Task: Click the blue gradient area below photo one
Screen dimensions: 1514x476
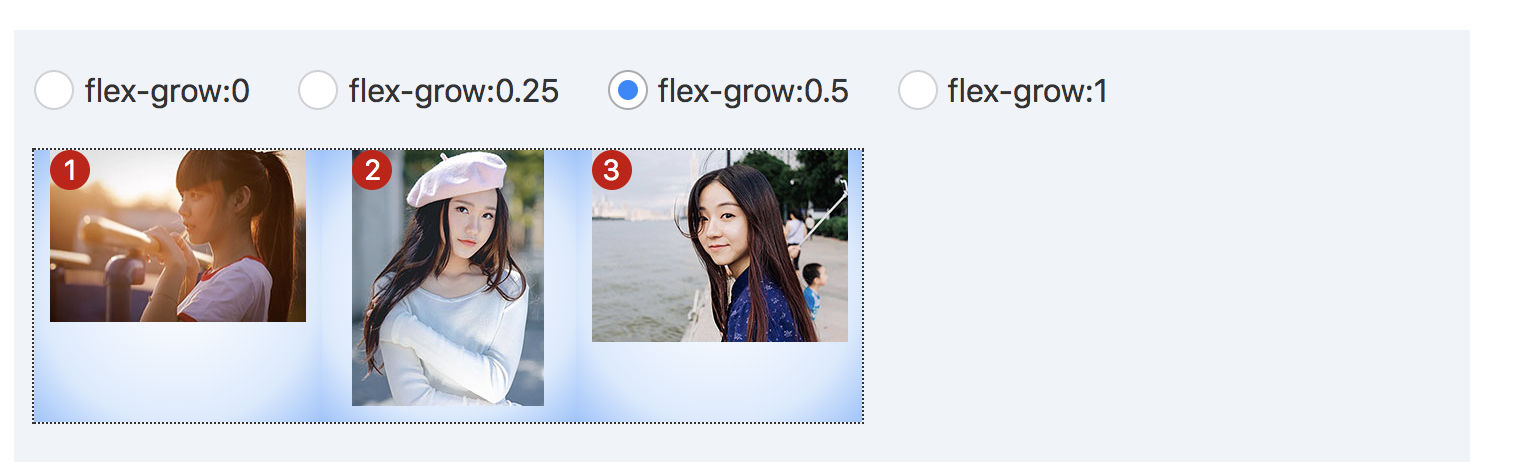Action: click(x=178, y=372)
